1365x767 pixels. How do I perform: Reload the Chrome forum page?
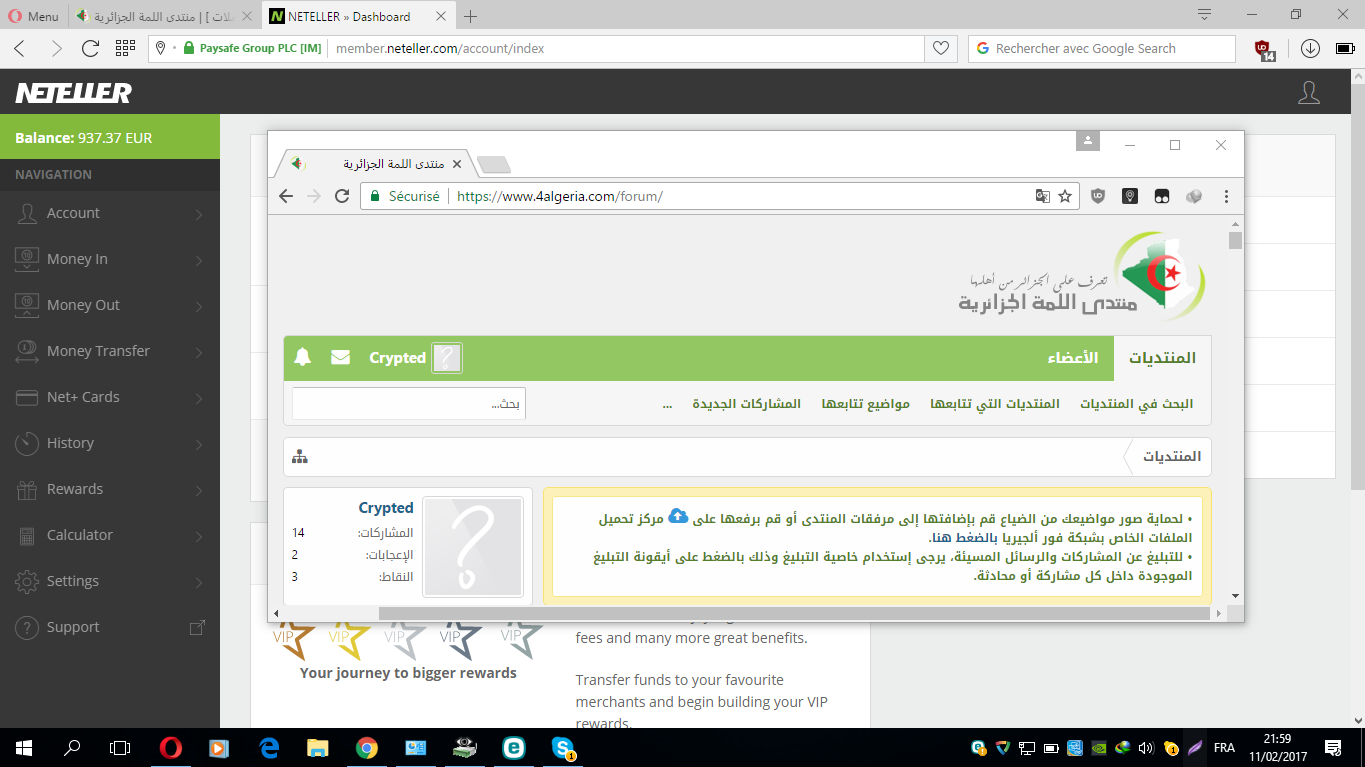click(x=342, y=196)
